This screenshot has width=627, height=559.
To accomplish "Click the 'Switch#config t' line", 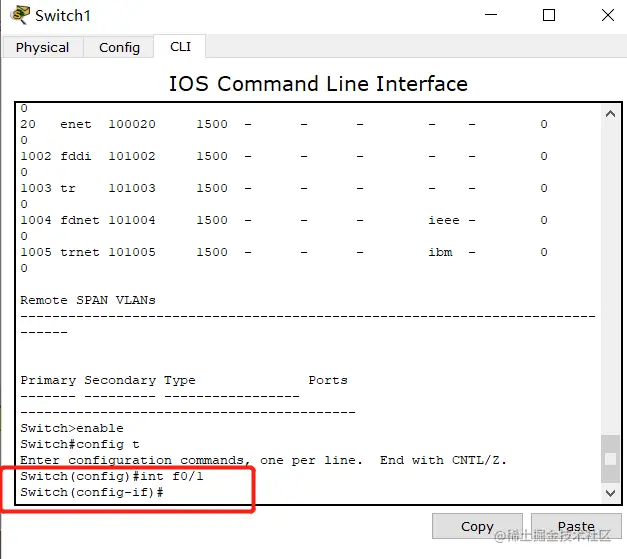I will click(x=80, y=444).
